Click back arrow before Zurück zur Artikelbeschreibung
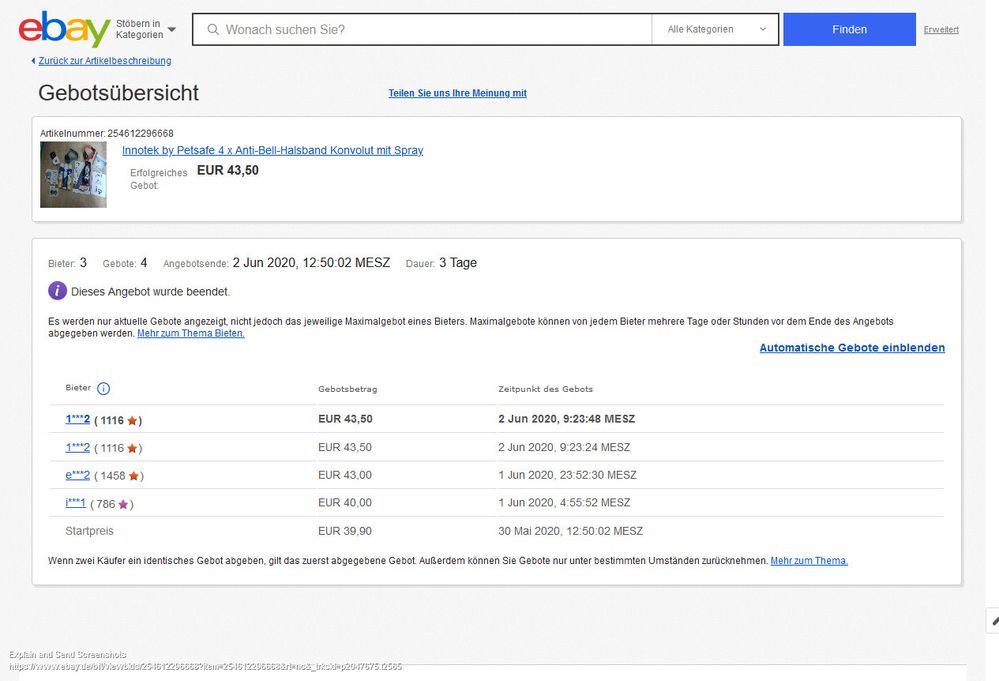 33,61
